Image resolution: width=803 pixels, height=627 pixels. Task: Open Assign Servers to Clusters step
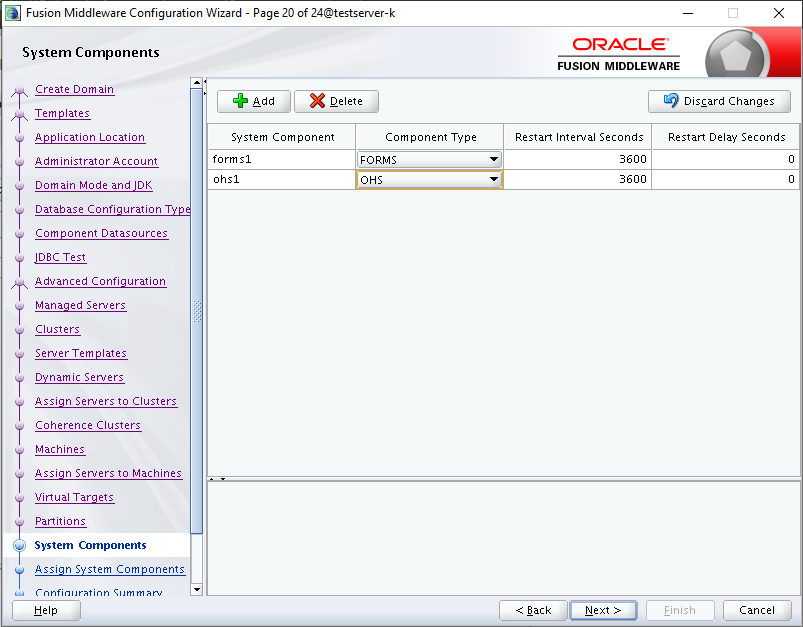coord(106,401)
